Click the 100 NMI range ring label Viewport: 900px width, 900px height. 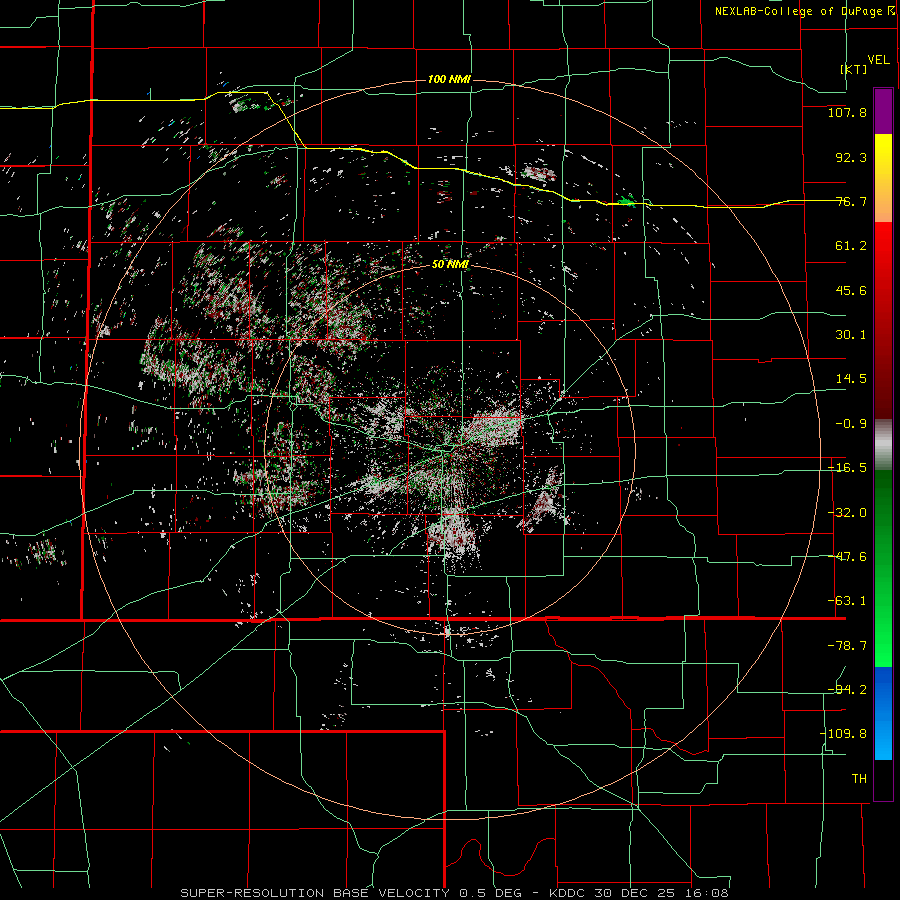(449, 79)
